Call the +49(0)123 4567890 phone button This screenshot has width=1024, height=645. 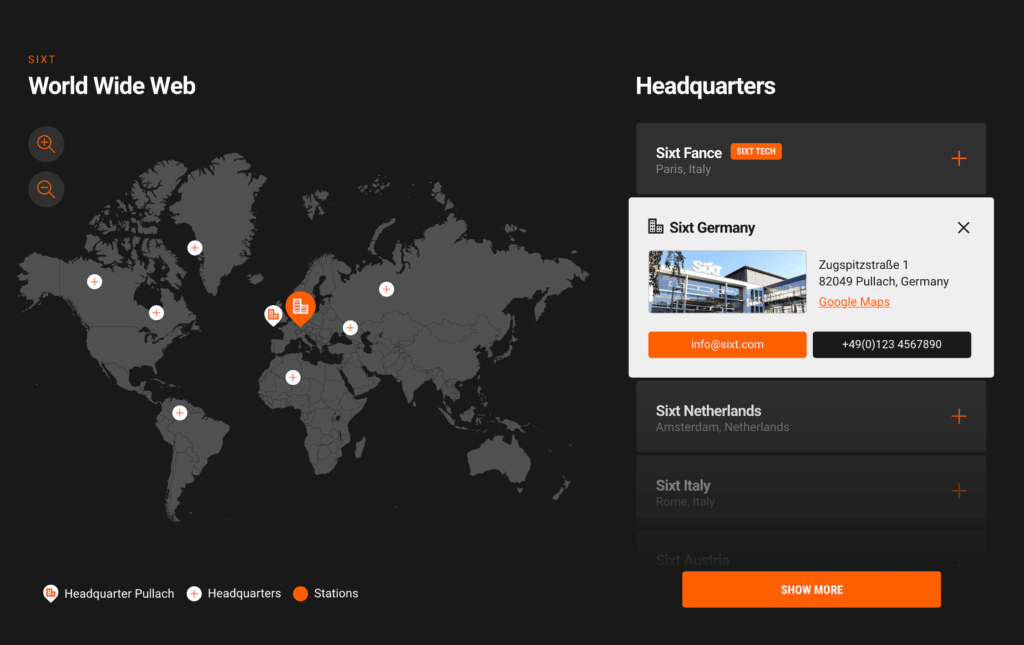point(891,344)
